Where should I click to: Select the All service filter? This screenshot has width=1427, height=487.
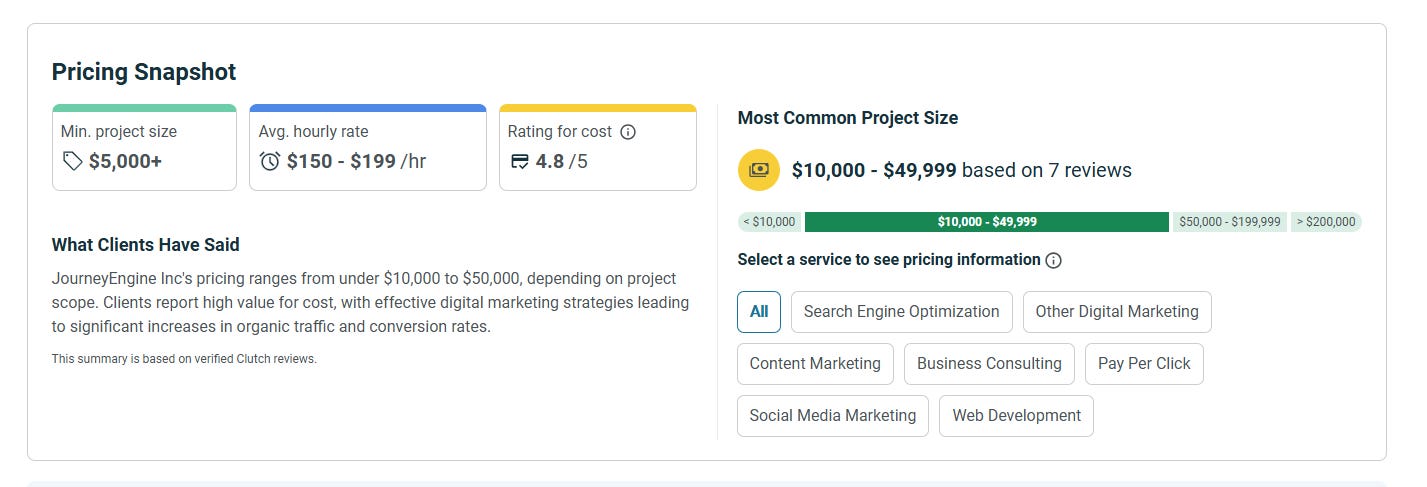759,312
